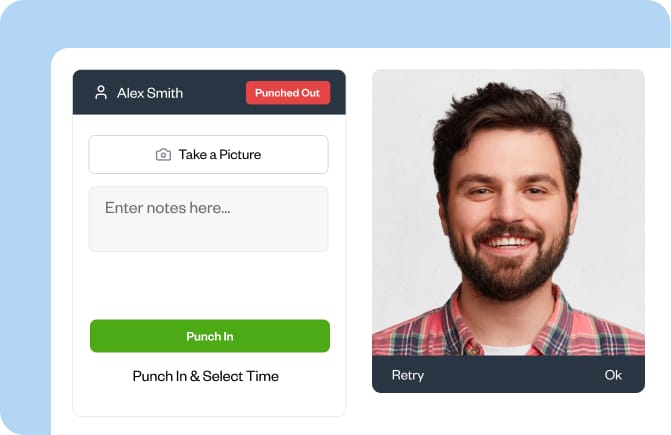
Task: Confirm the captured photo with Ok
Action: click(613, 375)
